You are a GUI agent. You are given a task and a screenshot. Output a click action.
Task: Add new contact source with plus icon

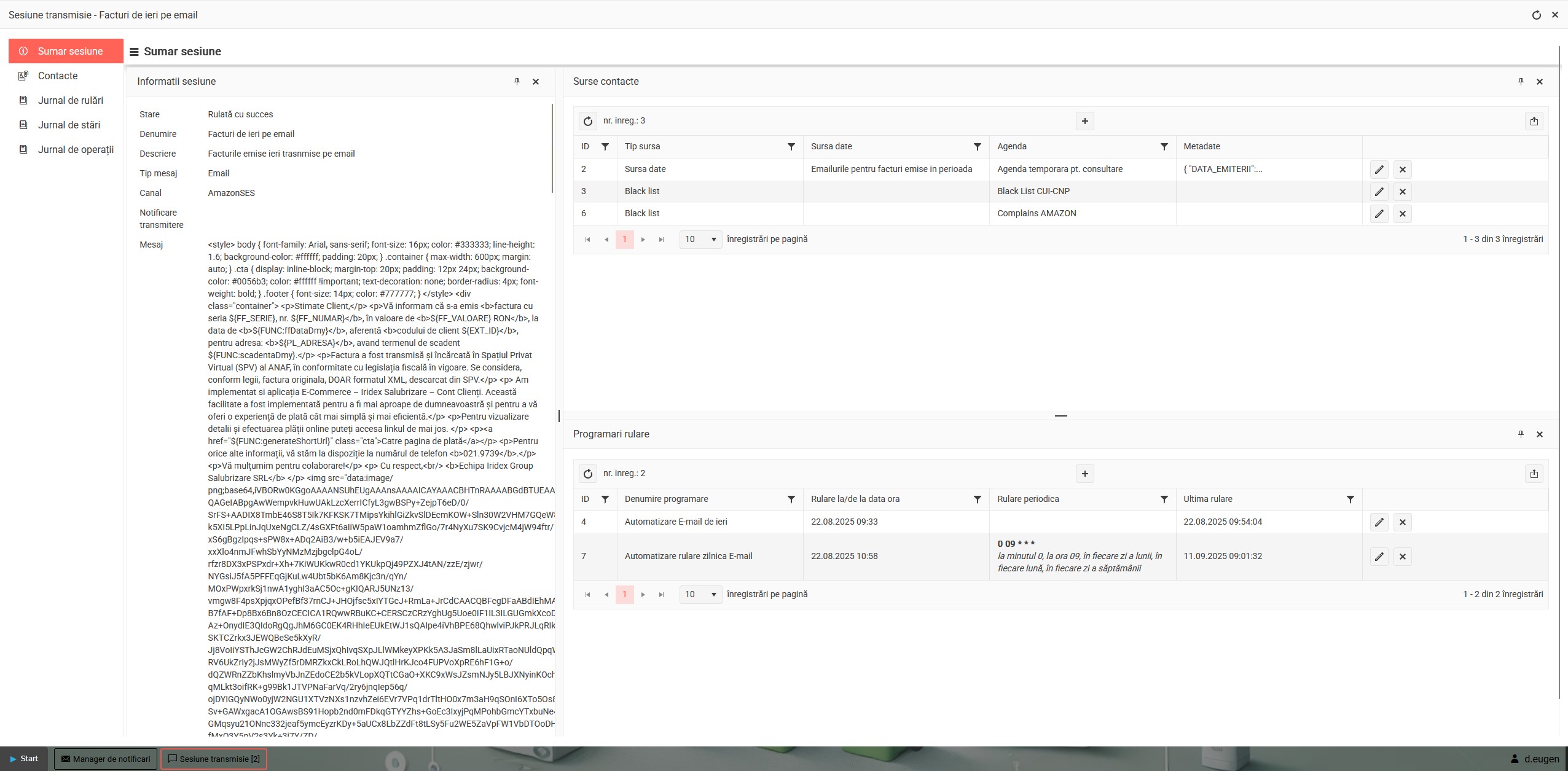tap(1084, 121)
